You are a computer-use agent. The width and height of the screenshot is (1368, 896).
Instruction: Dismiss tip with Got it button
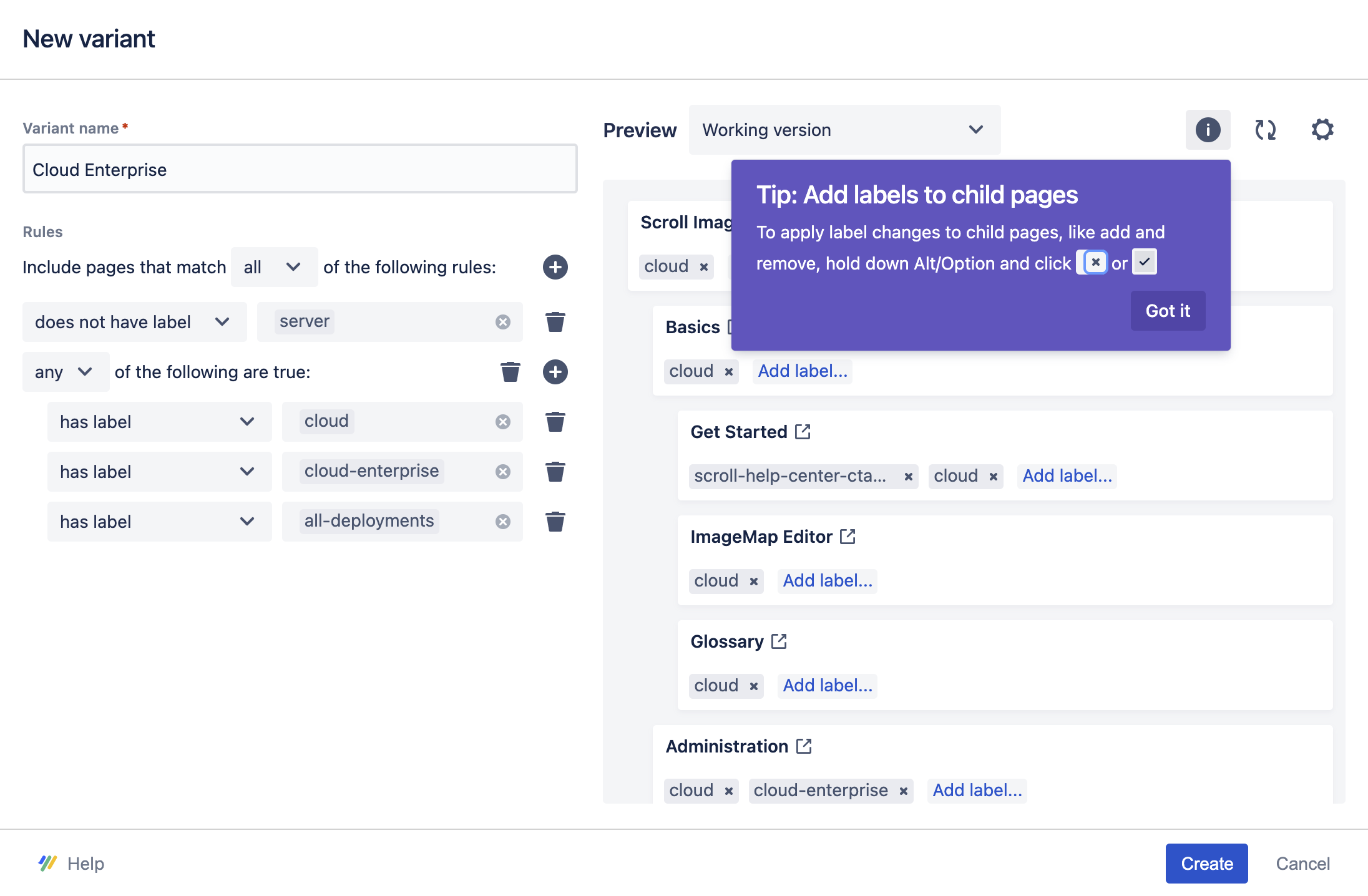coord(1167,311)
